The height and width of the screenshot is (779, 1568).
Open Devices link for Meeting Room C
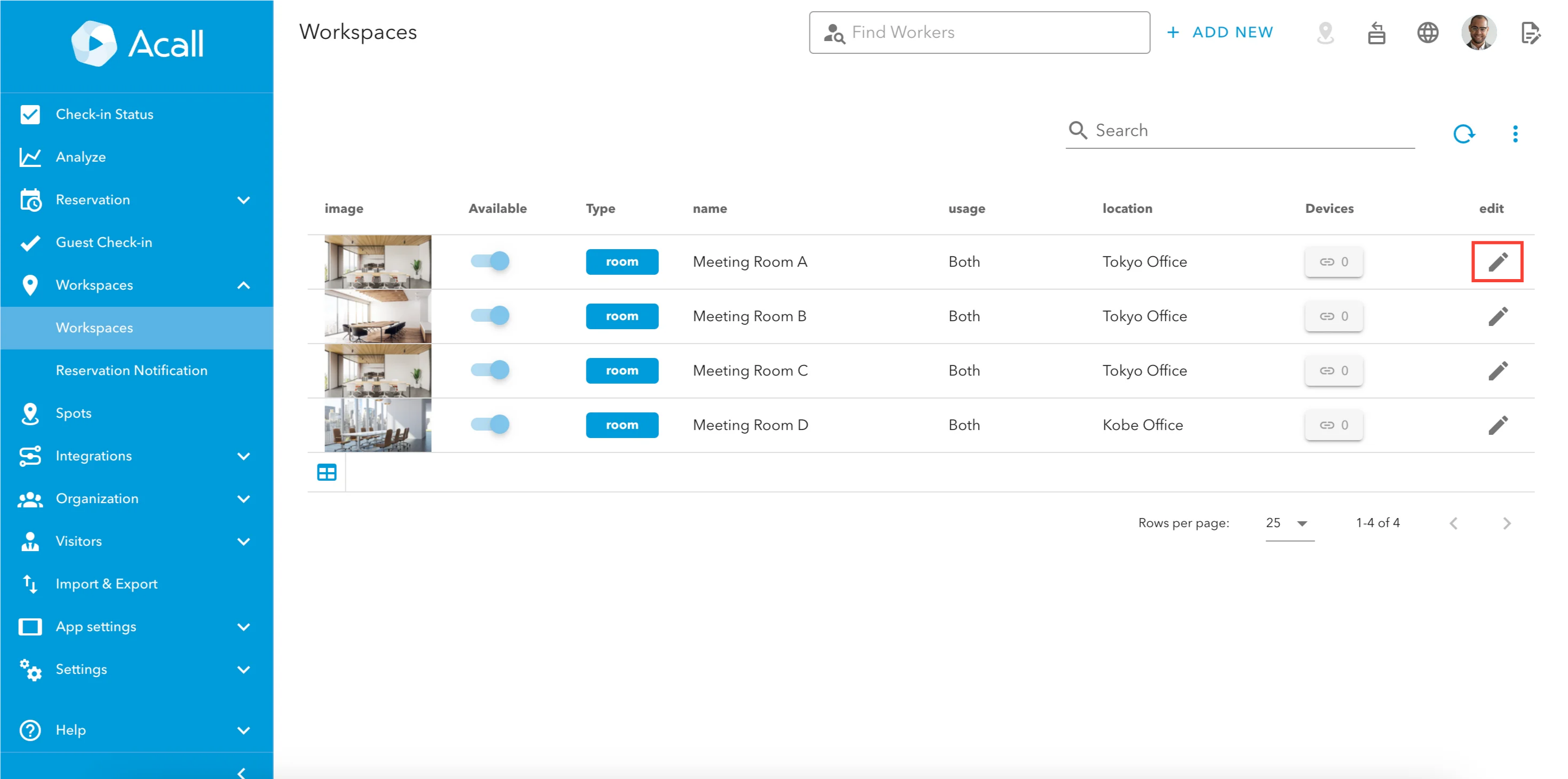(1334, 371)
